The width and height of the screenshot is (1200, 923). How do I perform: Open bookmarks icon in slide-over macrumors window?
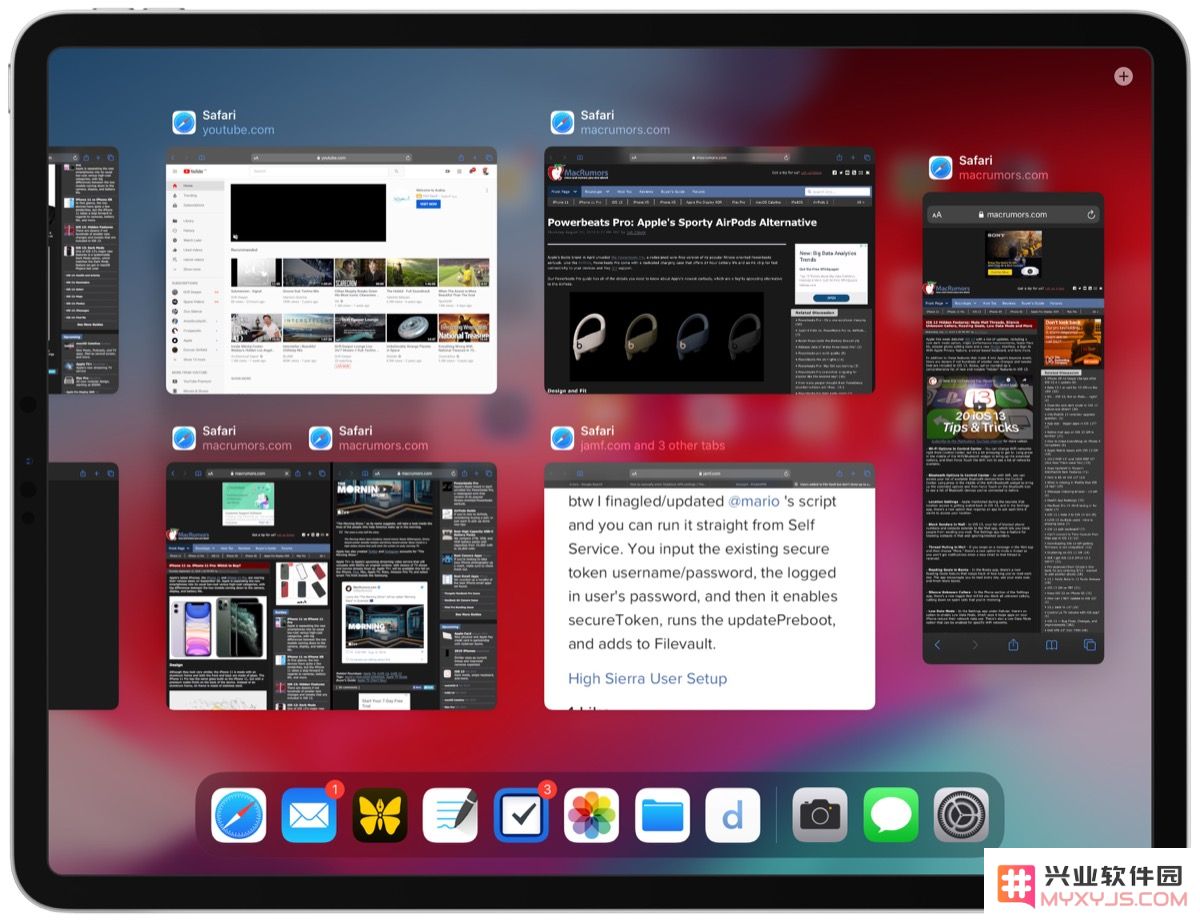coord(1052,645)
